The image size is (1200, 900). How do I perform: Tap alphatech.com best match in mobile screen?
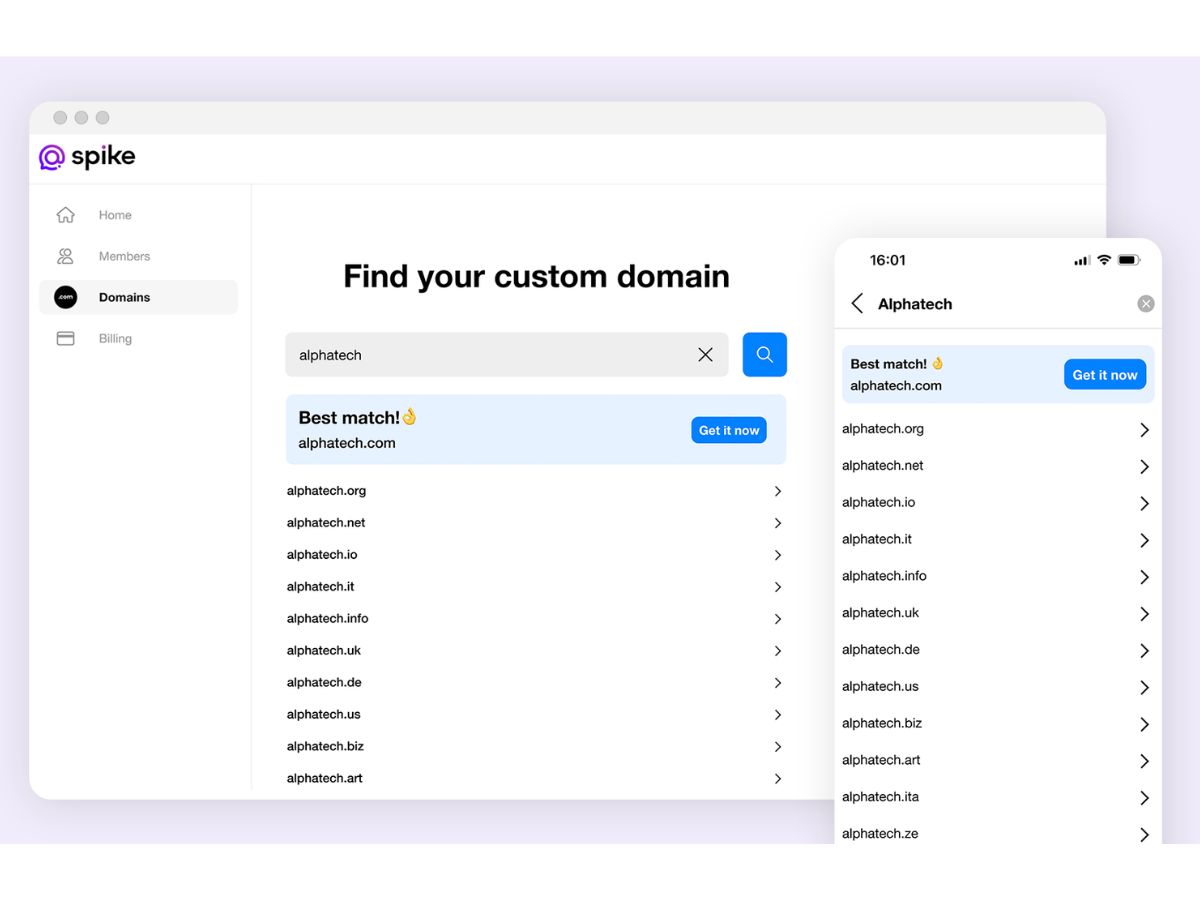(896, 386)
